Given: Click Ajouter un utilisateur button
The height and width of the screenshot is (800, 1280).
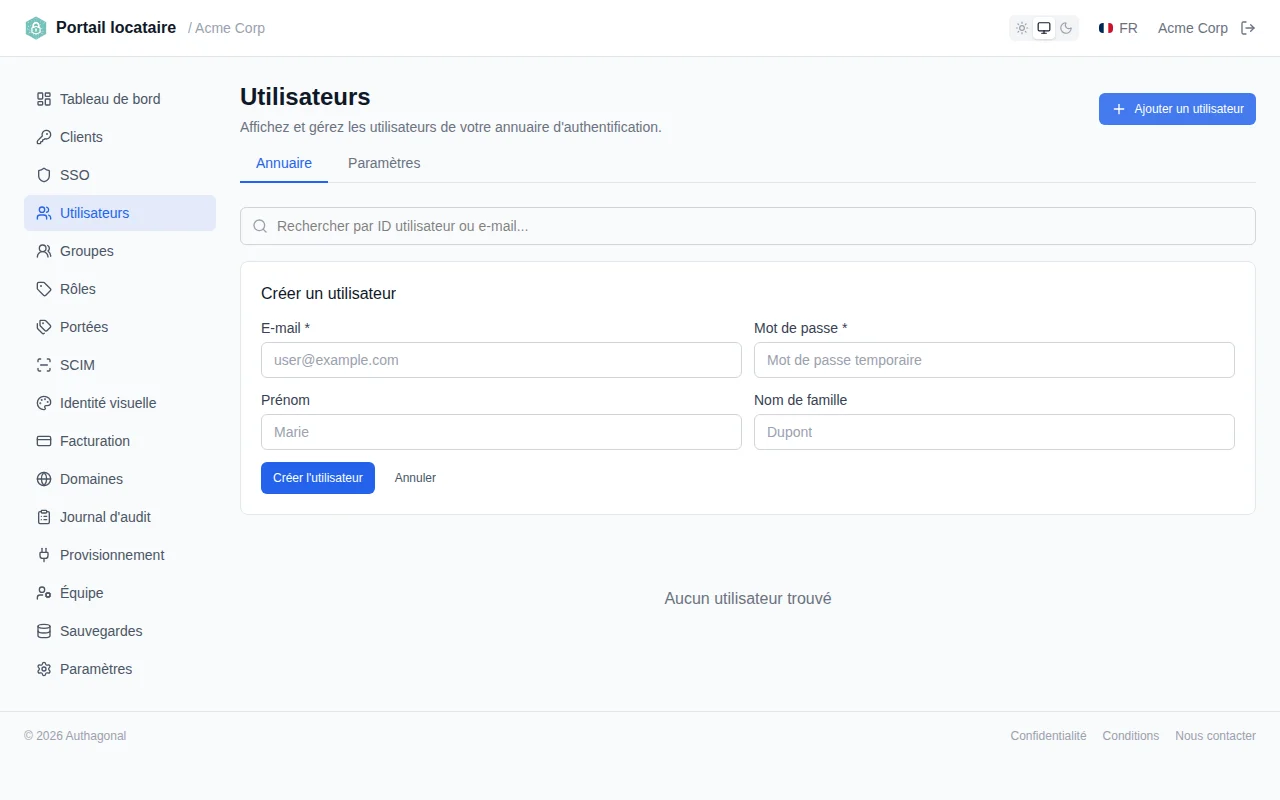Looking at the screenshot, I should 1177,109.
